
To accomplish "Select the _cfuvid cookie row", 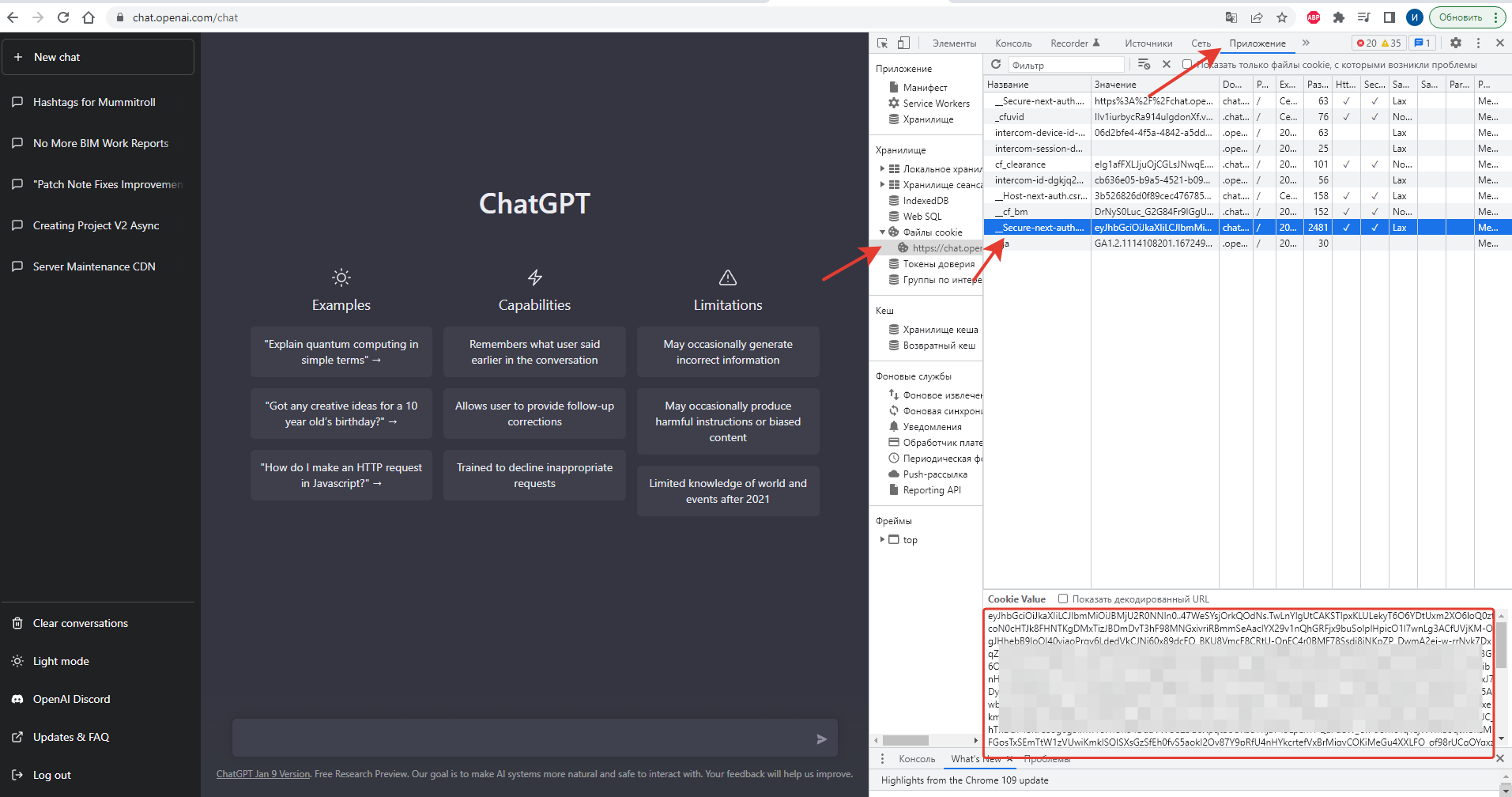I will [x=1247, y=117].
